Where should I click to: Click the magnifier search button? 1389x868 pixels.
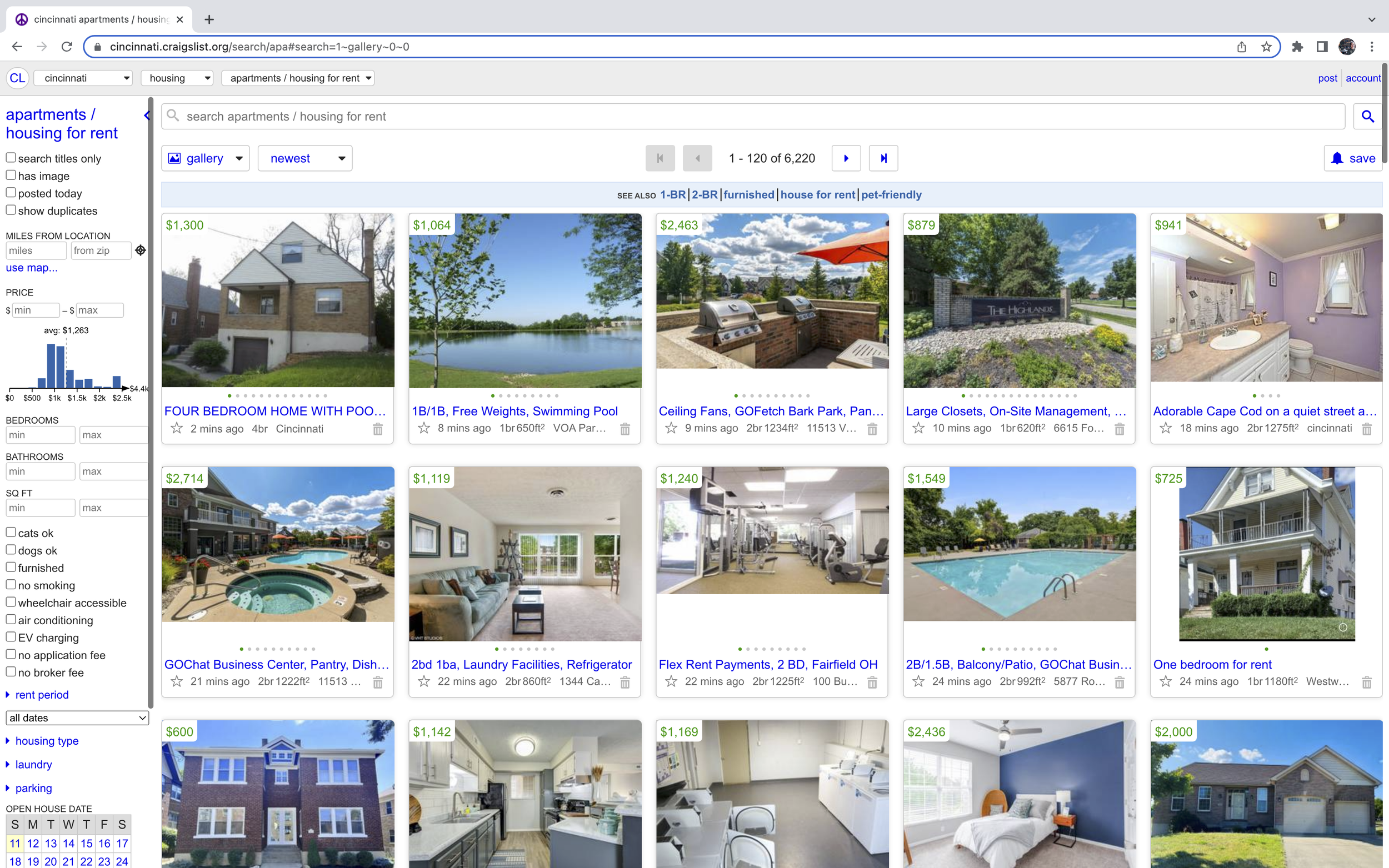tap(1367, 117)
